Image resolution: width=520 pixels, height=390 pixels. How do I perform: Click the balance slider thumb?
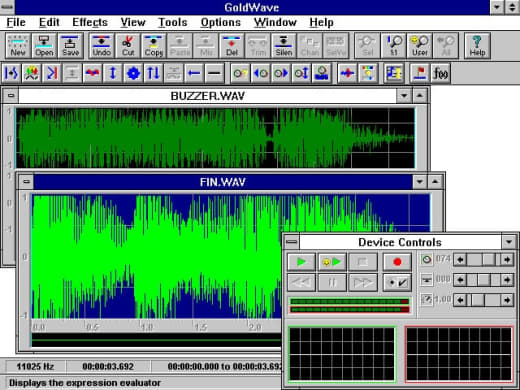484,280
